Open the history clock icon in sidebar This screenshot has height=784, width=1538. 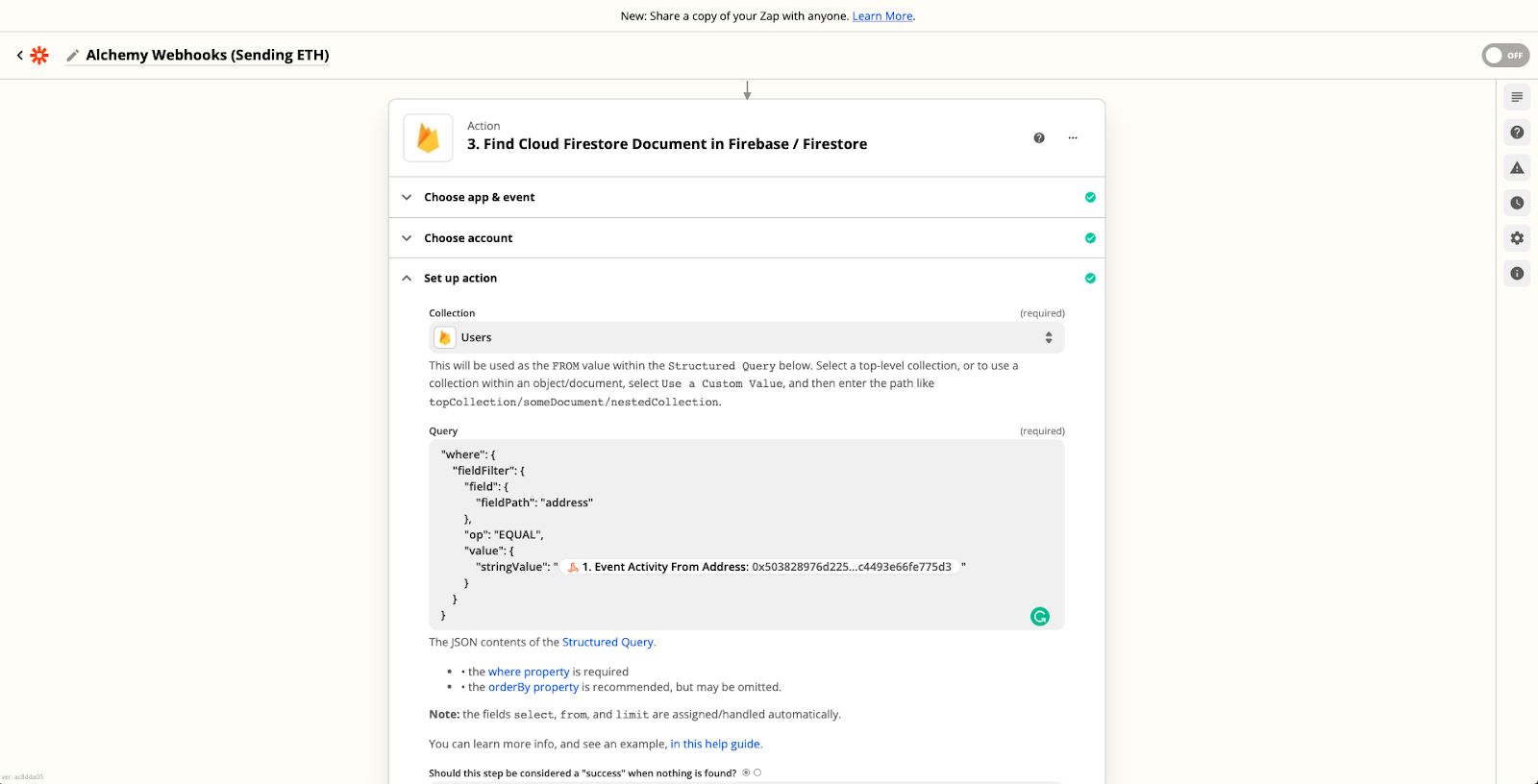point(1517,203)
